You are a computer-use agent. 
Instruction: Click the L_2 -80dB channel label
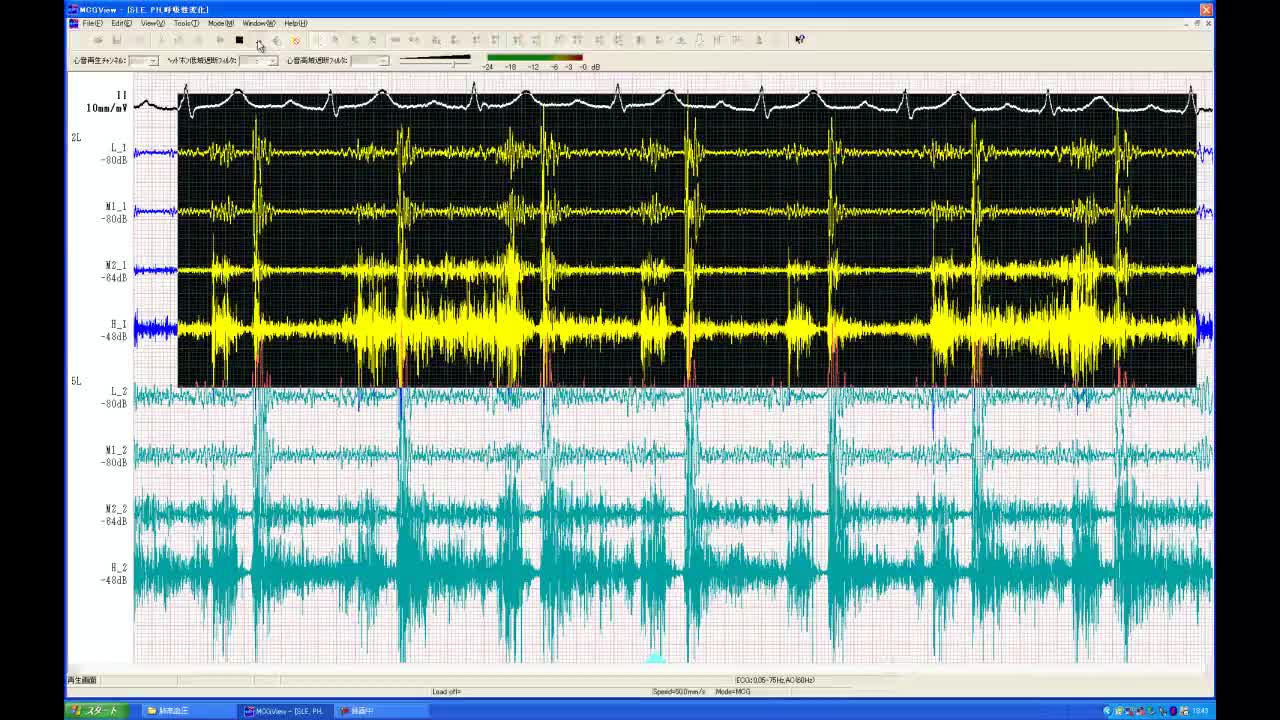pos(117,397)
